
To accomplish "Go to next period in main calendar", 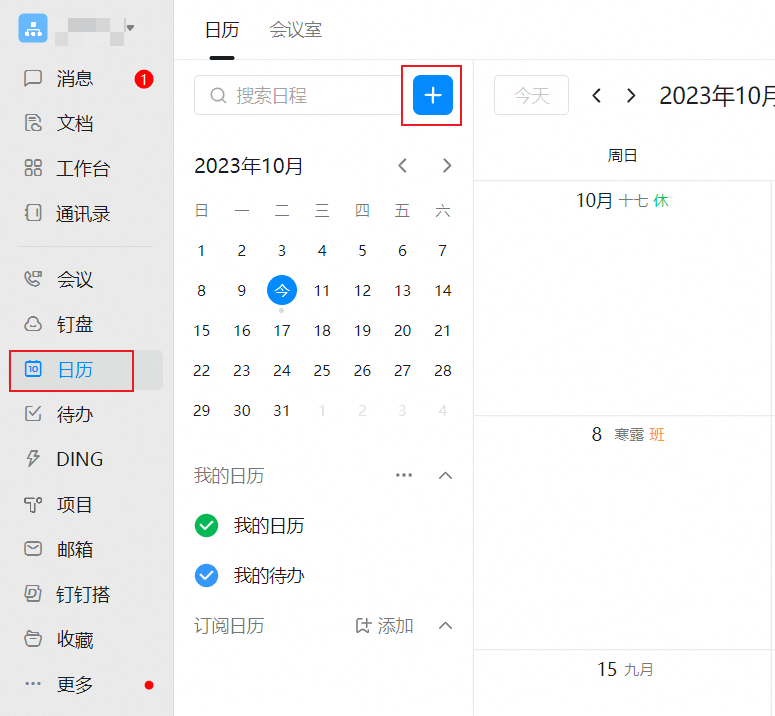I will click(631, 95).
